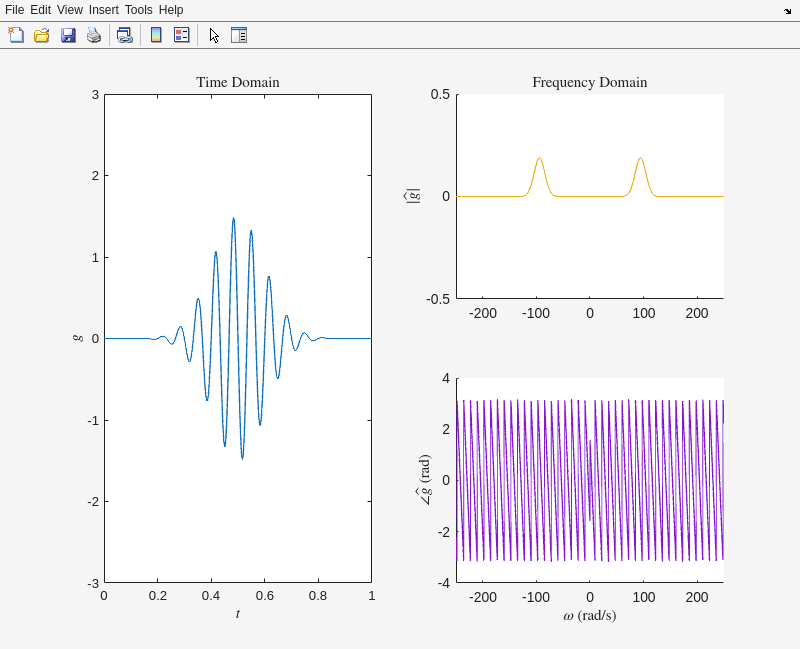Print the figure with the printer icon
Screen dimensions: 800x649
(x=94, y=35)
